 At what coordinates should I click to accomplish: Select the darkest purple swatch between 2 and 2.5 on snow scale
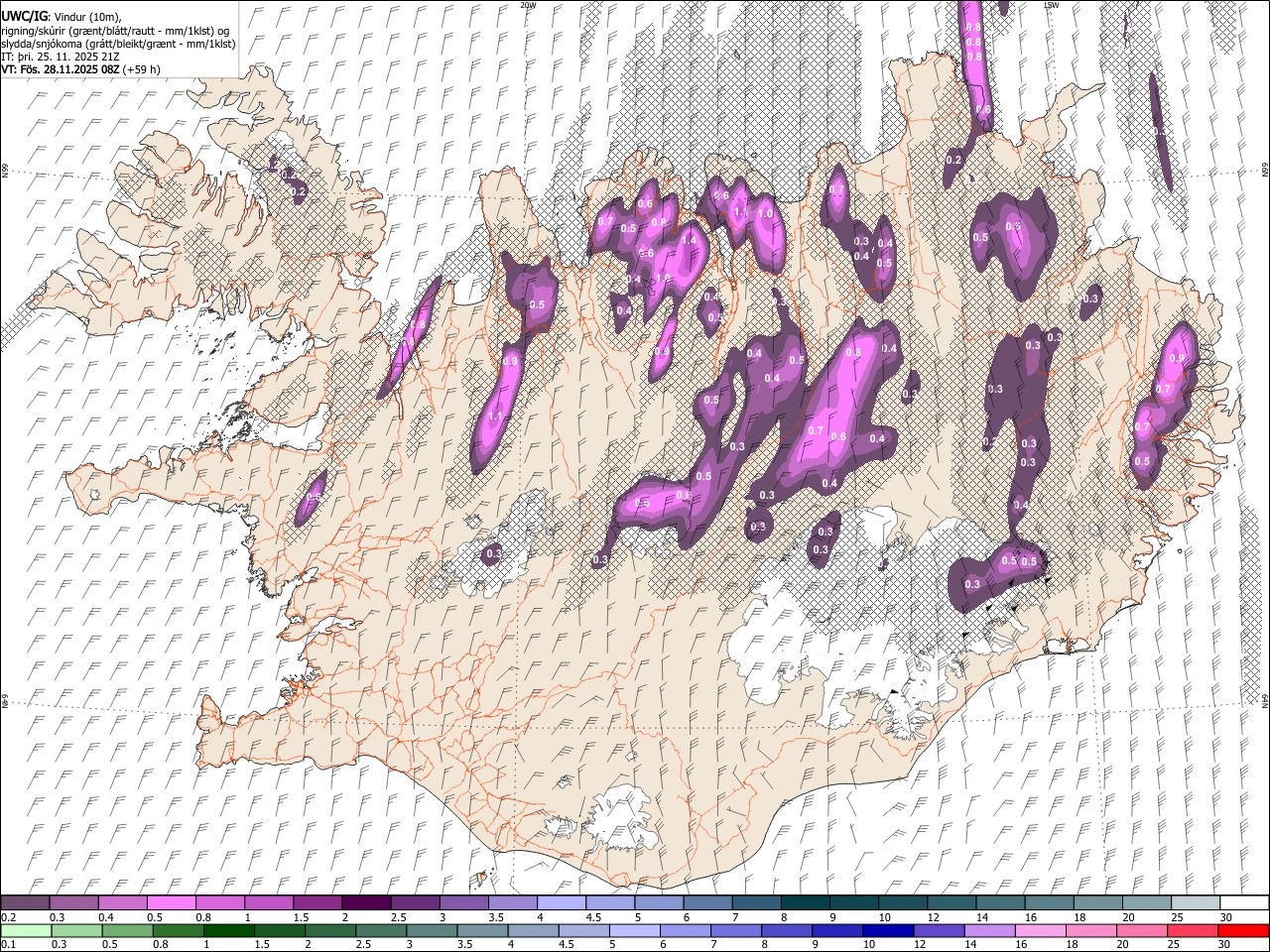click(365, 902)
